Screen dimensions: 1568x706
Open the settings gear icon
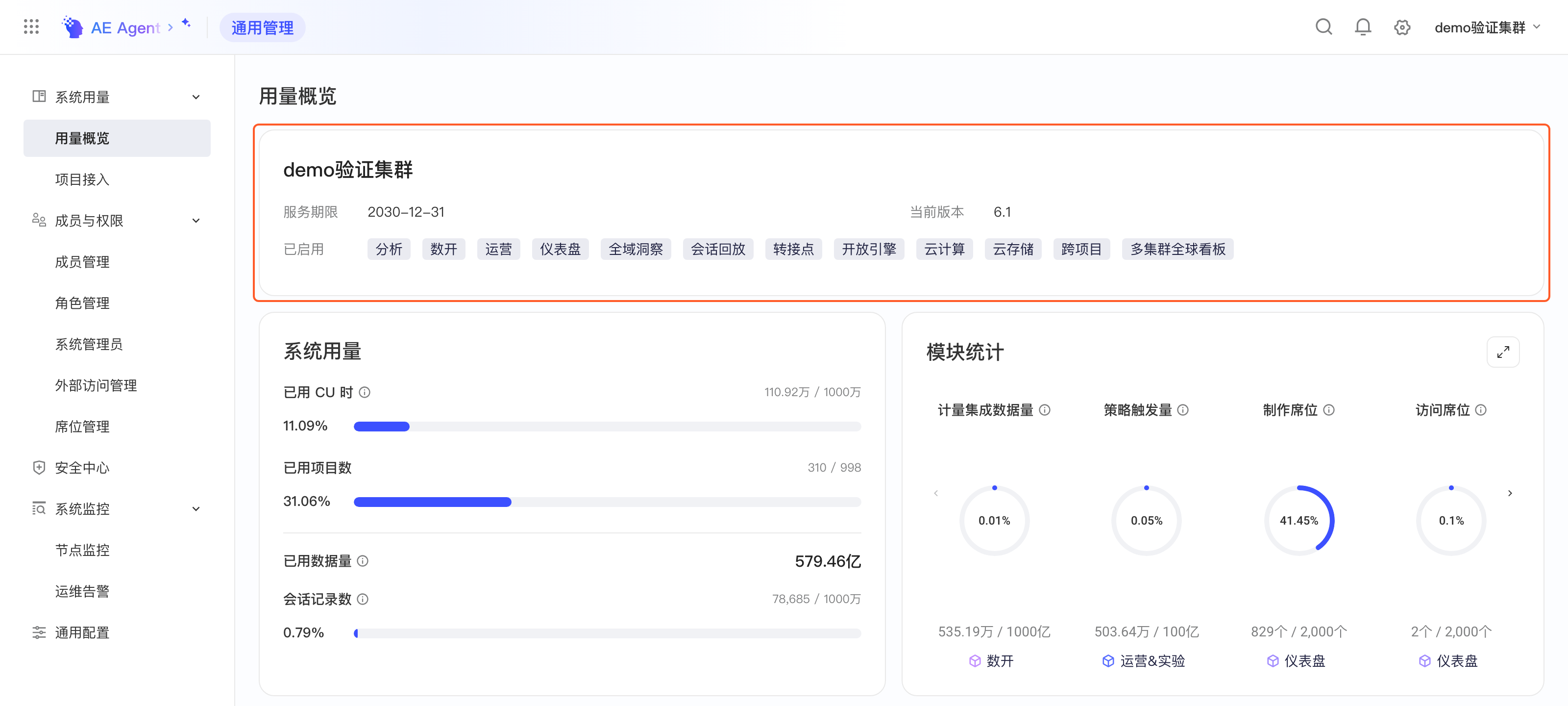point(1402,27)
